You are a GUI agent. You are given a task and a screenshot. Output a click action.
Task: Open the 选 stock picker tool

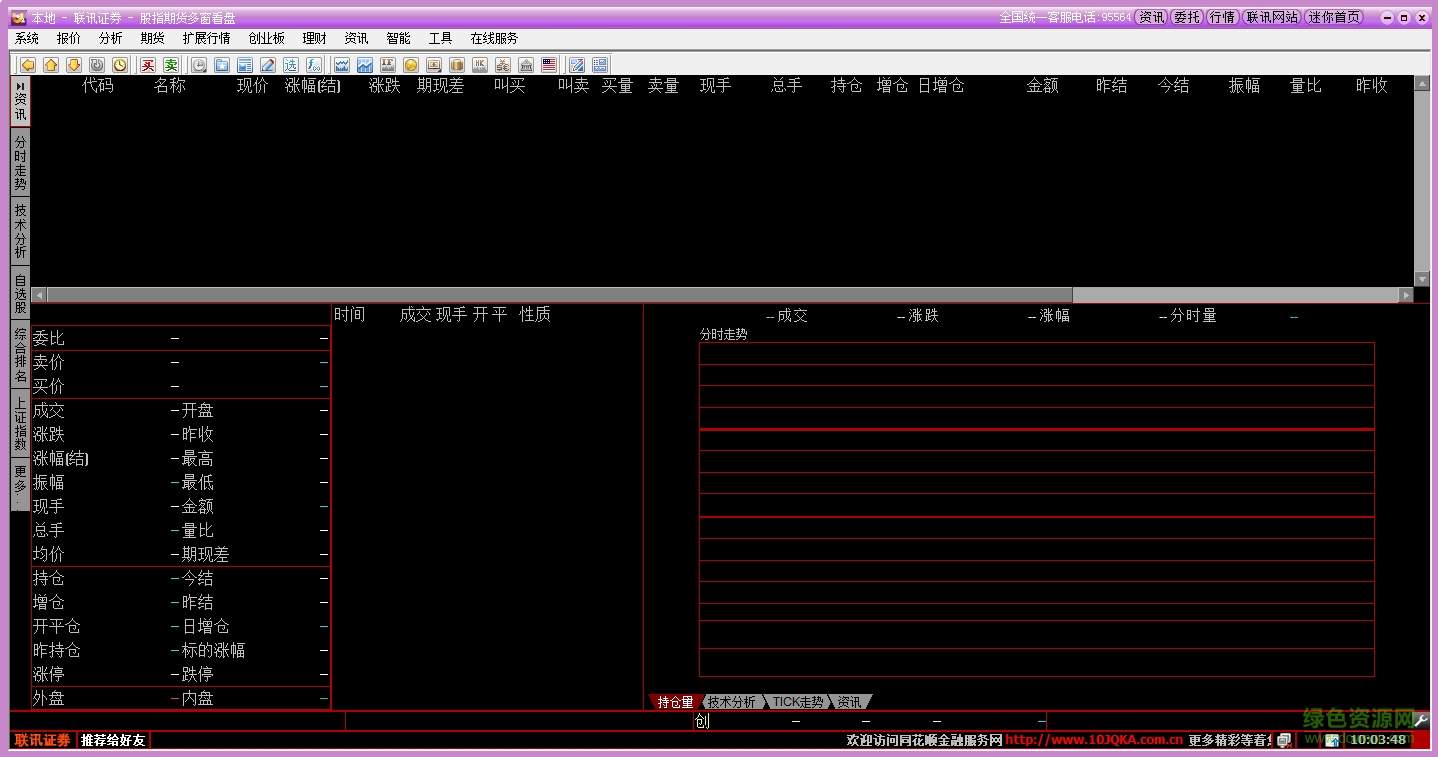point(291,65)
